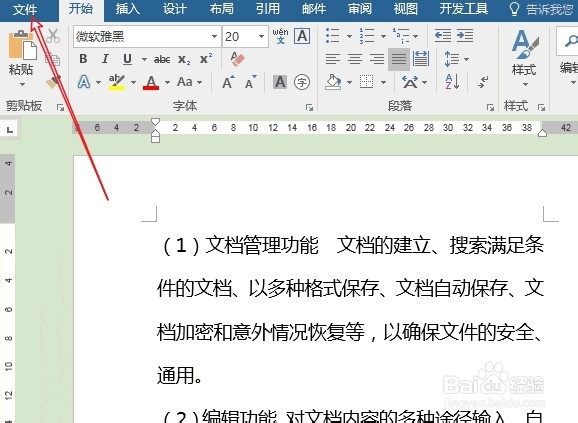Open the 布局 ribbon tab

pos(221,9)
